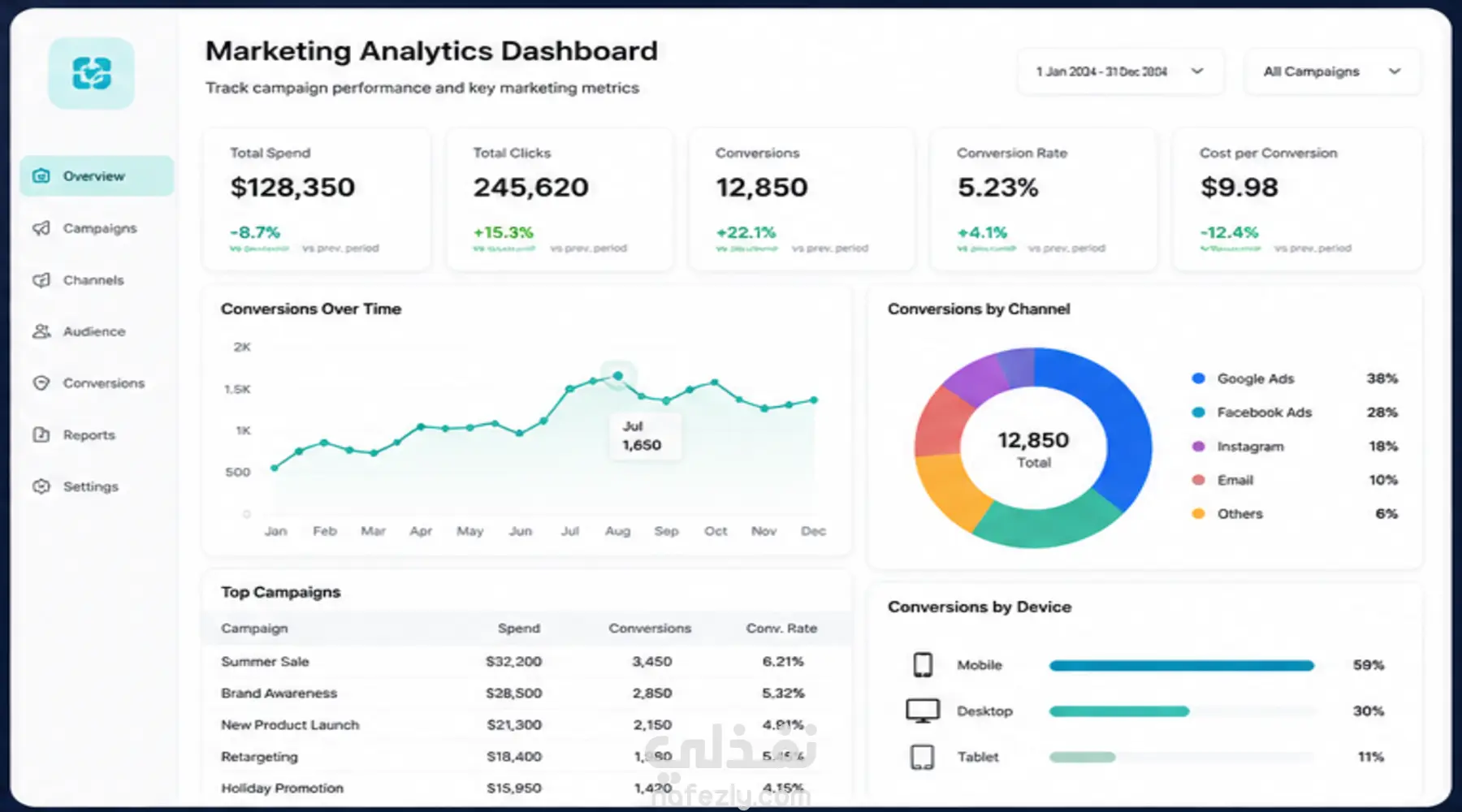Open the Campaigns menu item
Screen dimensions: 1462x812
(x=97, y=228)
